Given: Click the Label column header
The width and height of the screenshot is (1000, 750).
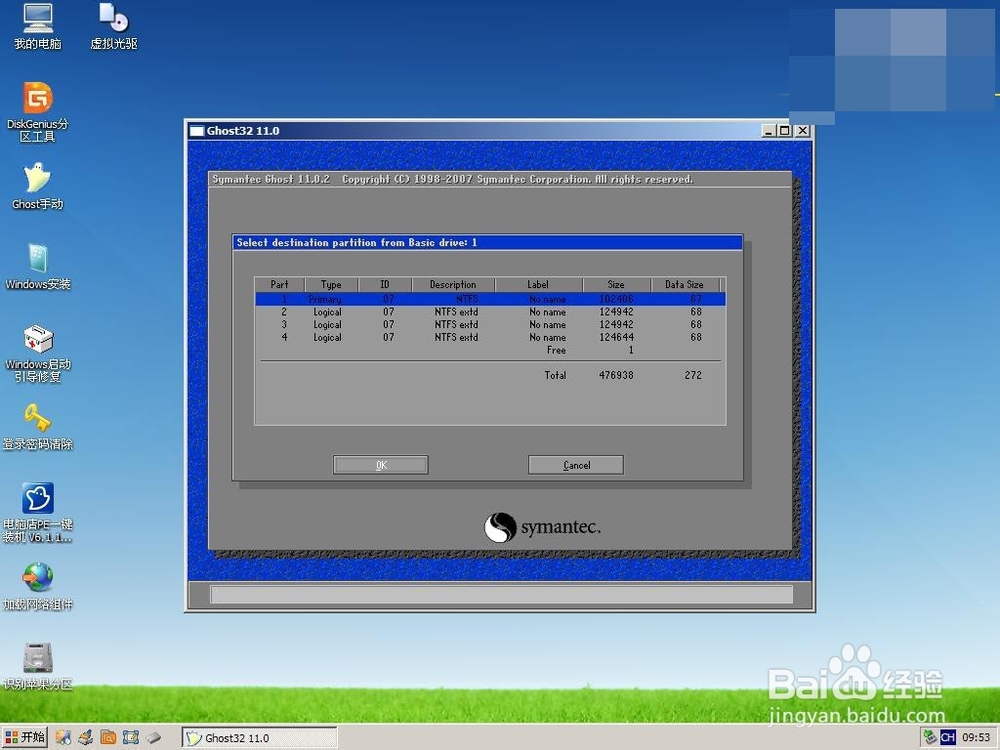Looking at the screenshot, I should pos(538,284).
